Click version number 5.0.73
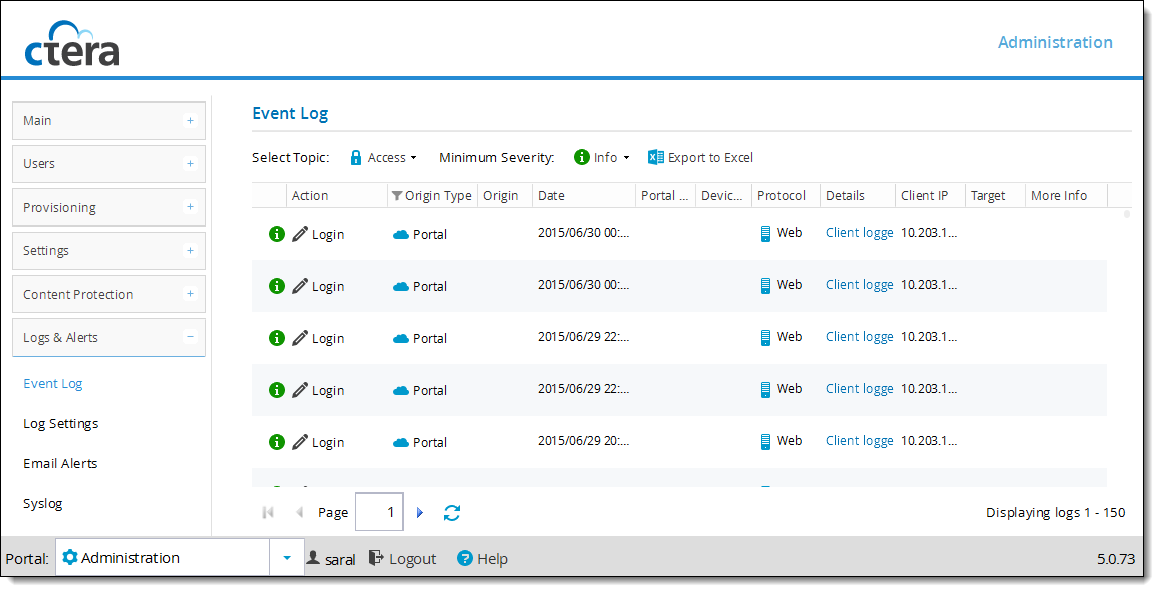The image size is (1159, 592). (x=1115, y=559)
